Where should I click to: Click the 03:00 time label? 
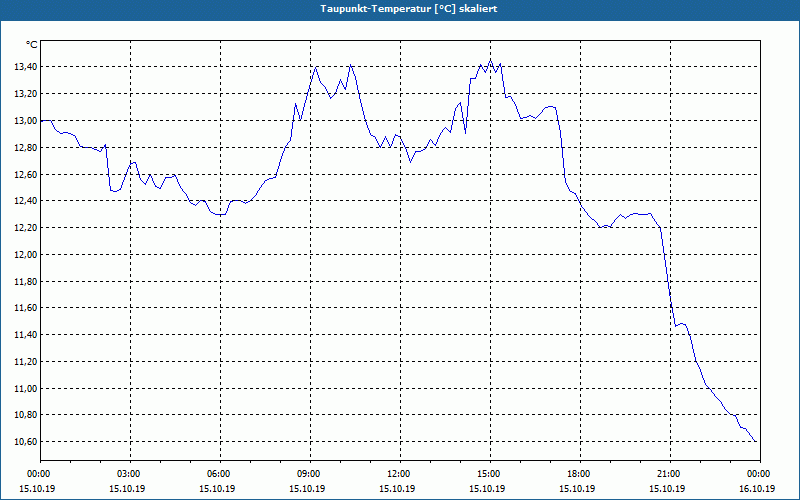[131, 474]
